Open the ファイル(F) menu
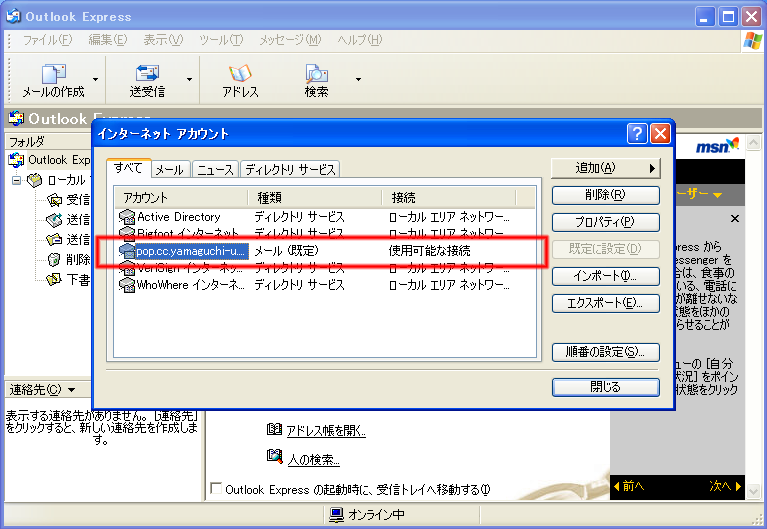The width and height of the screenshot is (767, 529). coord(47,40)
